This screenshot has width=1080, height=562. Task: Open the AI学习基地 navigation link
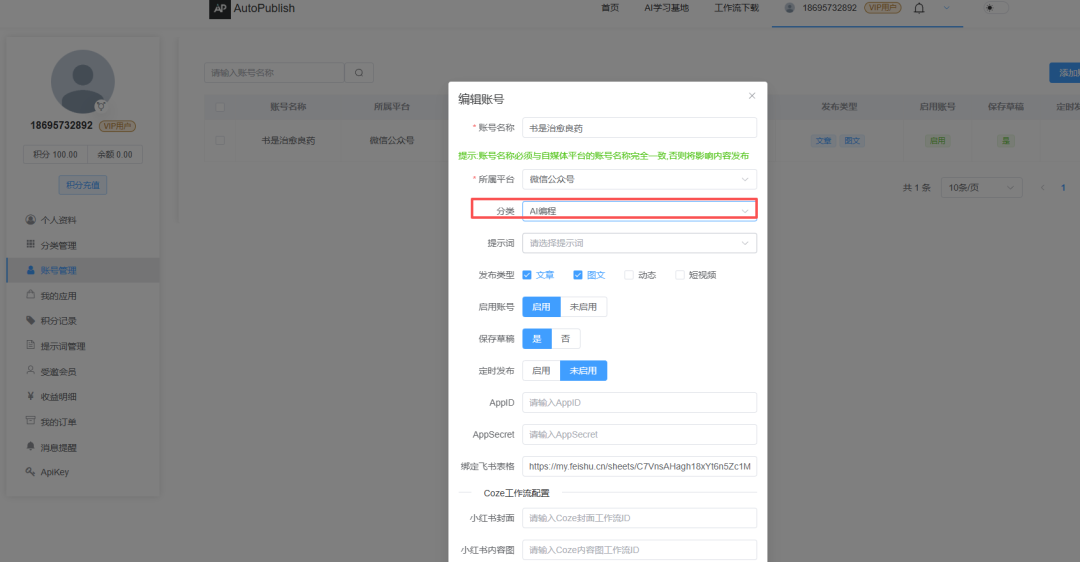pyautogui.click(x=666, y=8)
